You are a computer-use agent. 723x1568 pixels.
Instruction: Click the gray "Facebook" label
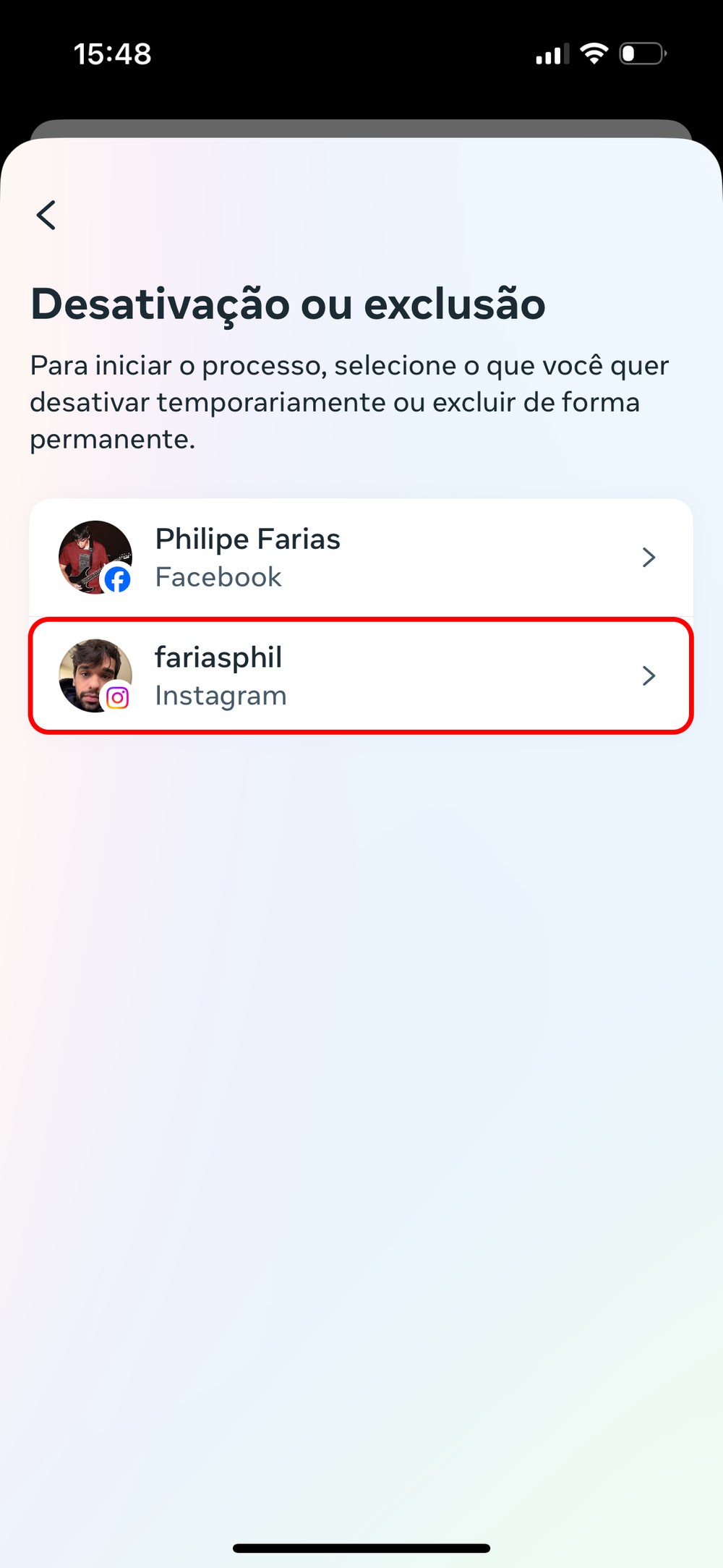click(218, 577)
